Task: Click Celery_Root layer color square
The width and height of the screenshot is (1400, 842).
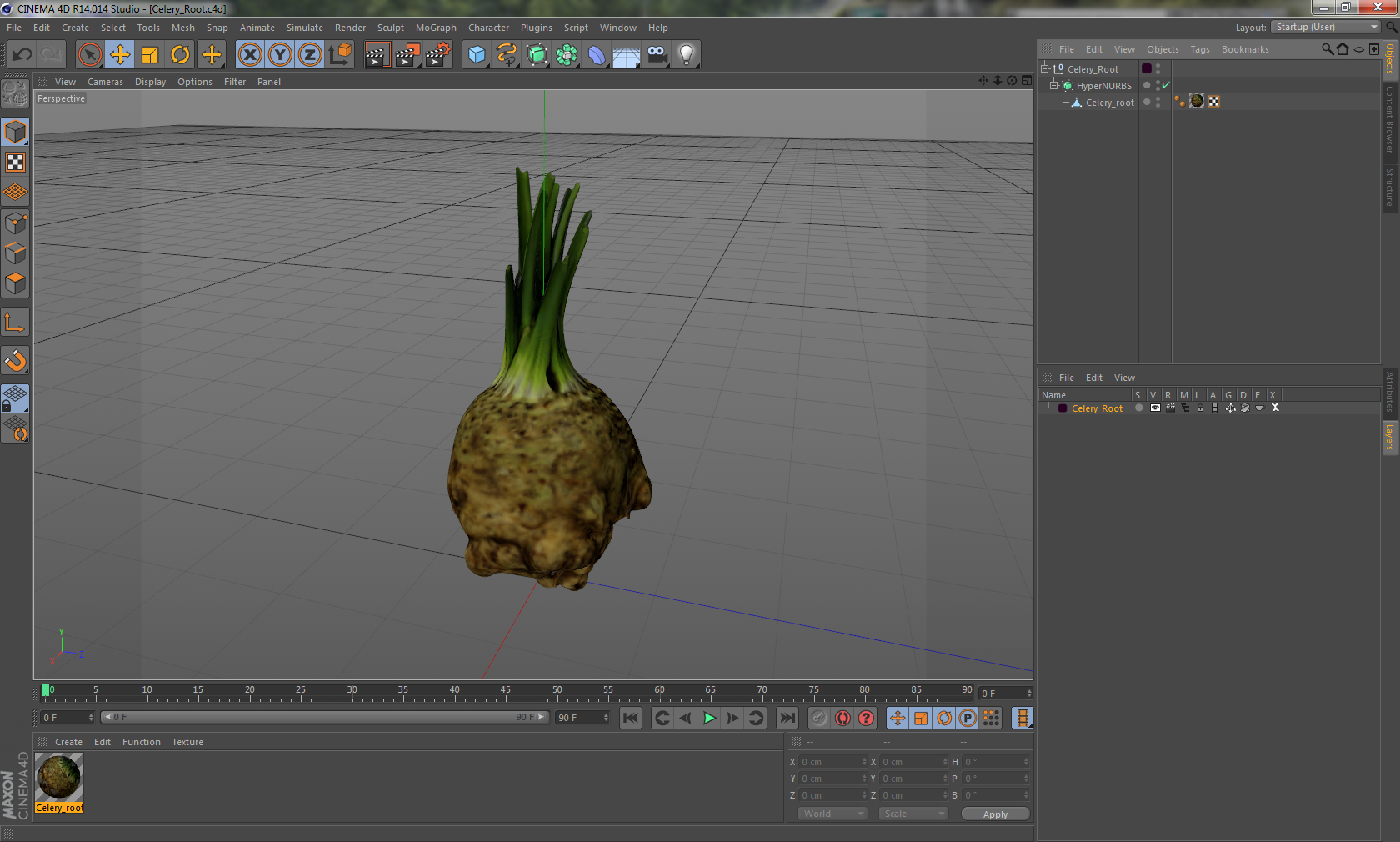Action: [x=1062, y=408]
